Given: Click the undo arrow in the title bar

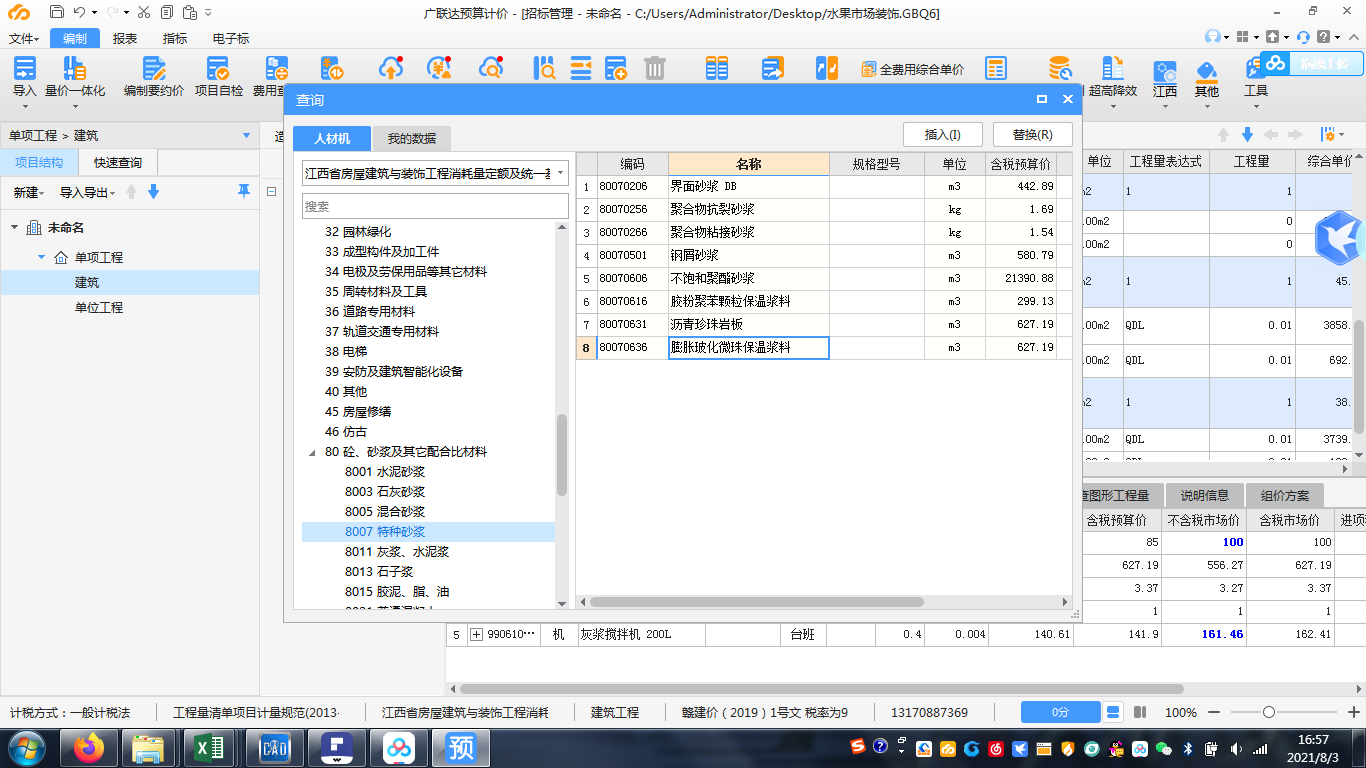Looking at the screenshot, I should (x=79, y=12).
